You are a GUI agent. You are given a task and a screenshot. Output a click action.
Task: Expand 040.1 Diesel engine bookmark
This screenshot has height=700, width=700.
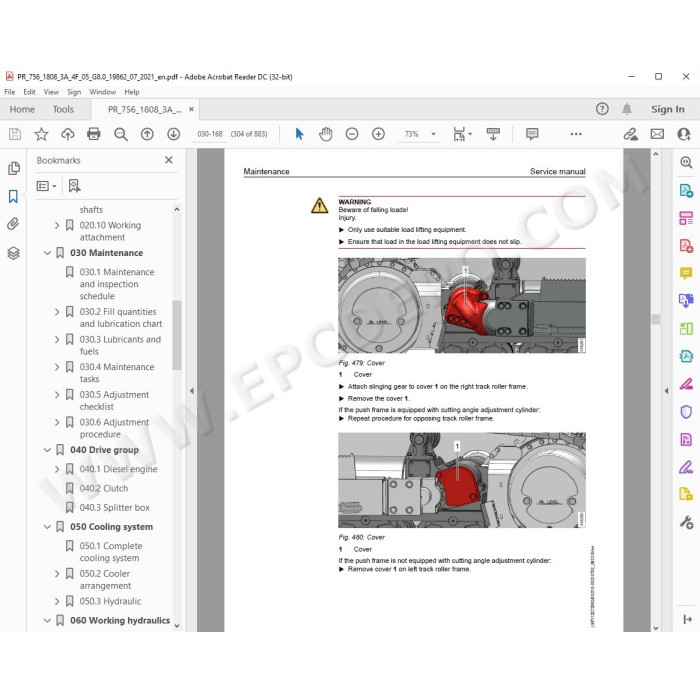57,469
